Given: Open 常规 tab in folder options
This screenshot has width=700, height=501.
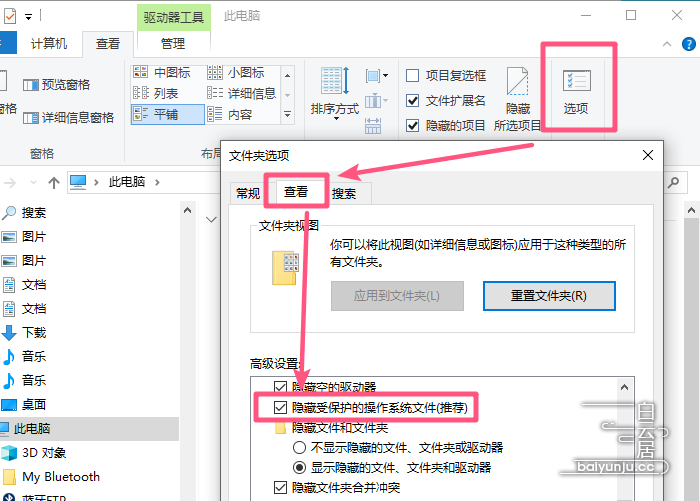Looking at the screenshot, I should pyautogui.click(x=248, y=194).
